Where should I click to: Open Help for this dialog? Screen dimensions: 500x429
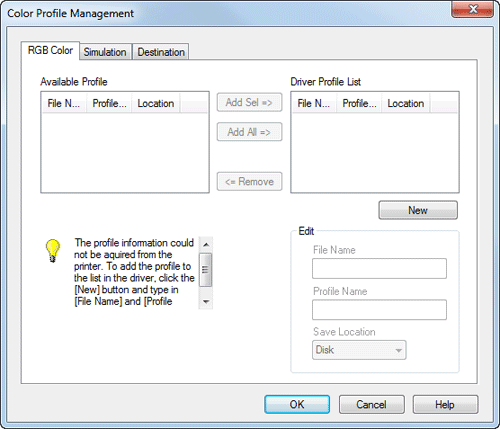tap(445, 404)
